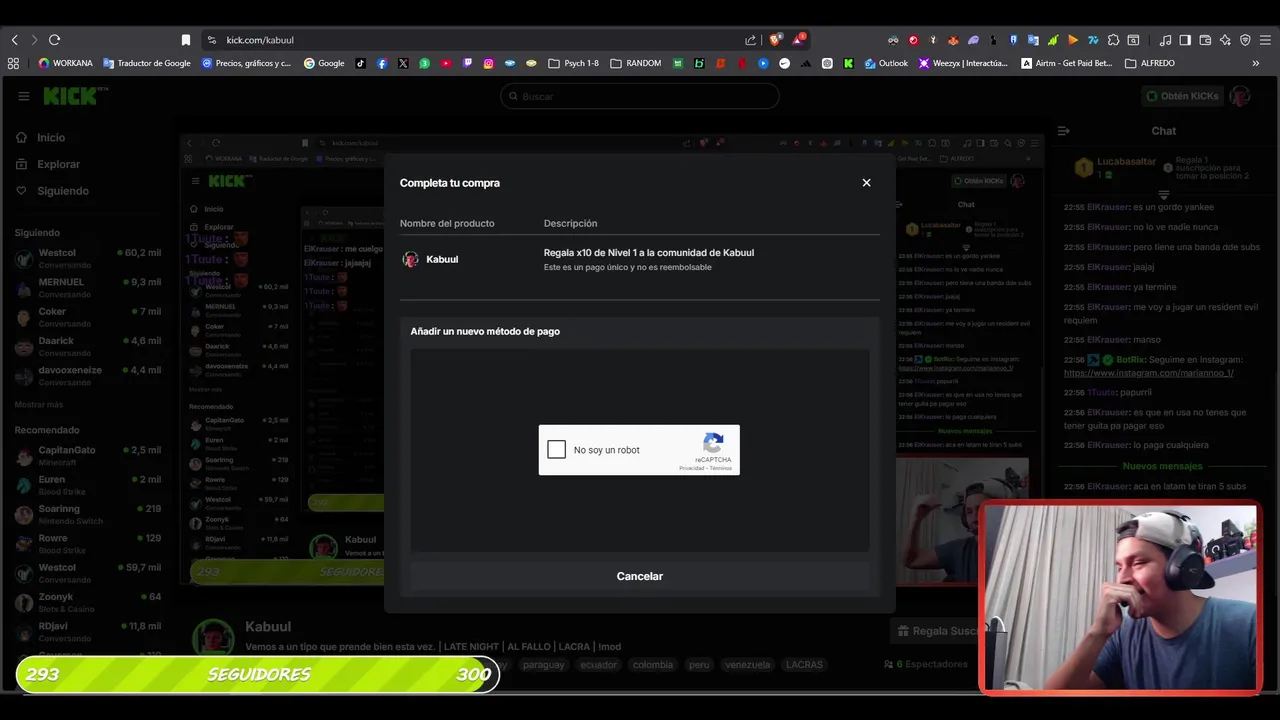1280x720 pixels.
Task: Open the RANDOM bookmarks folder
Action: pyautogui.click(x=635, y=63)
